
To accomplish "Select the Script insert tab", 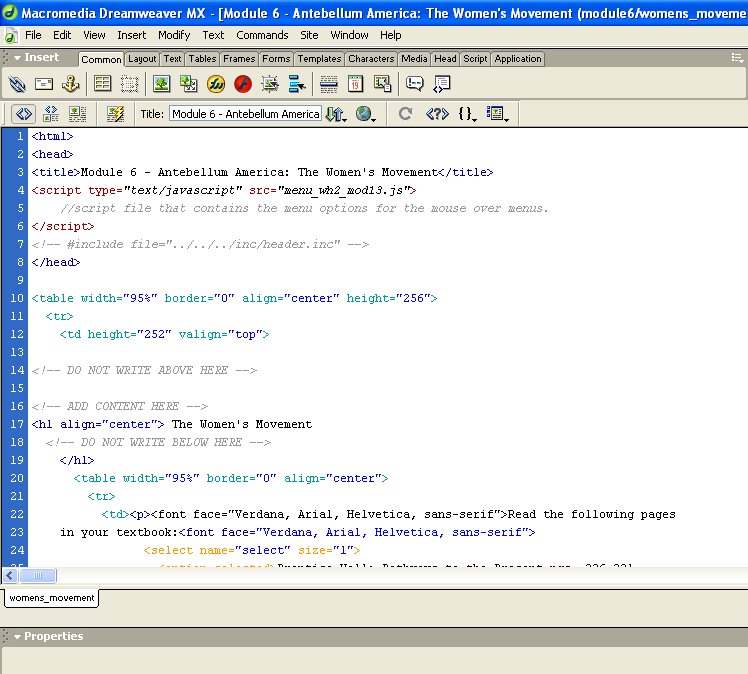I will click(475, 59).
